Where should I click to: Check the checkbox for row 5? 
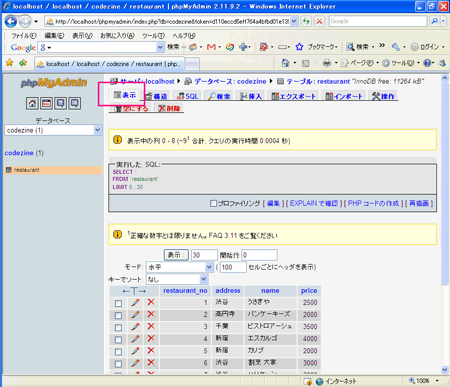point(118,352)
